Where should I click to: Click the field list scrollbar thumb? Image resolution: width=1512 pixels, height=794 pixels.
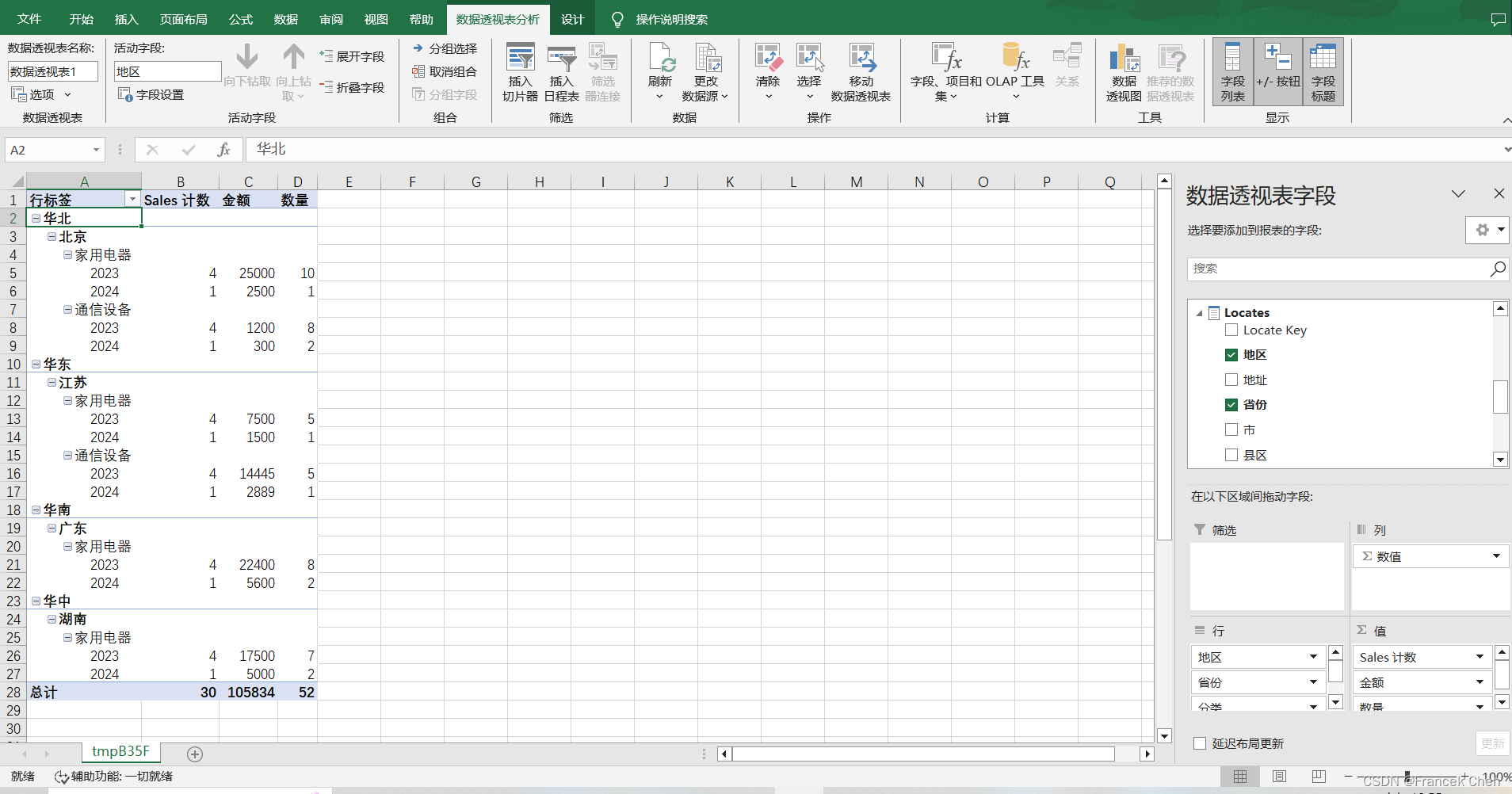click(1500, 397)
